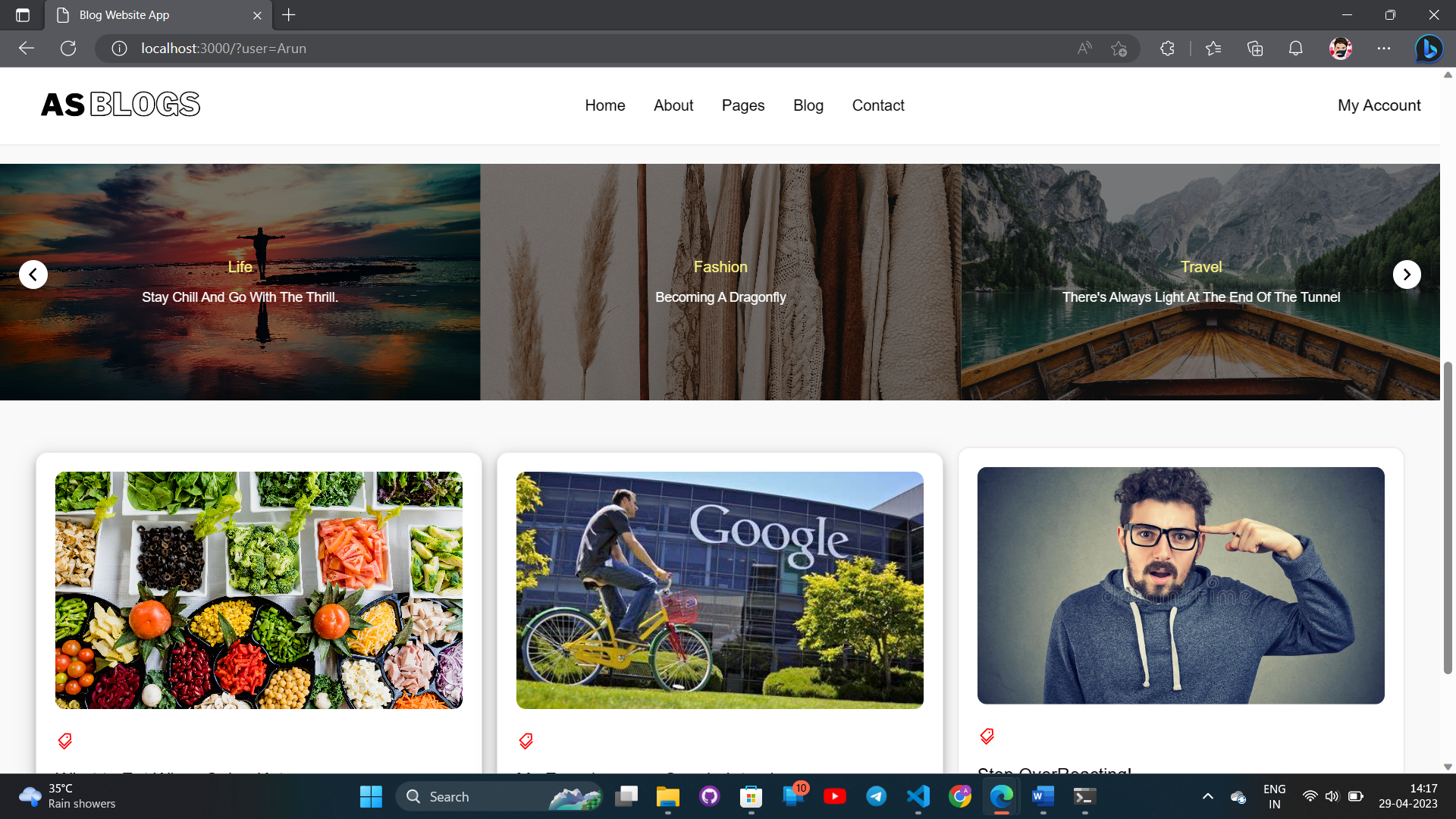Navigate to Blog in the navbar

(x=808, y=105)
